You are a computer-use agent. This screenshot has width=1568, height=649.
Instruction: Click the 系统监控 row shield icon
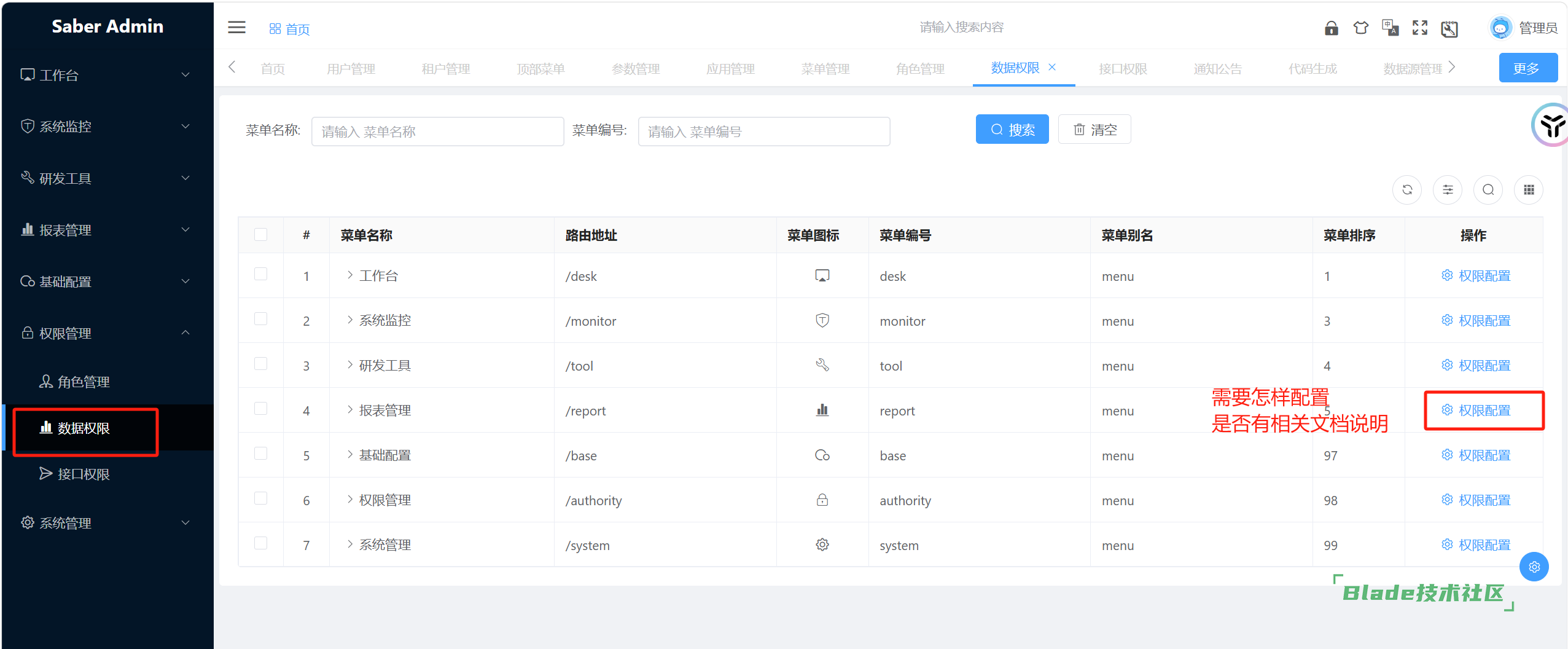[822, 321]
